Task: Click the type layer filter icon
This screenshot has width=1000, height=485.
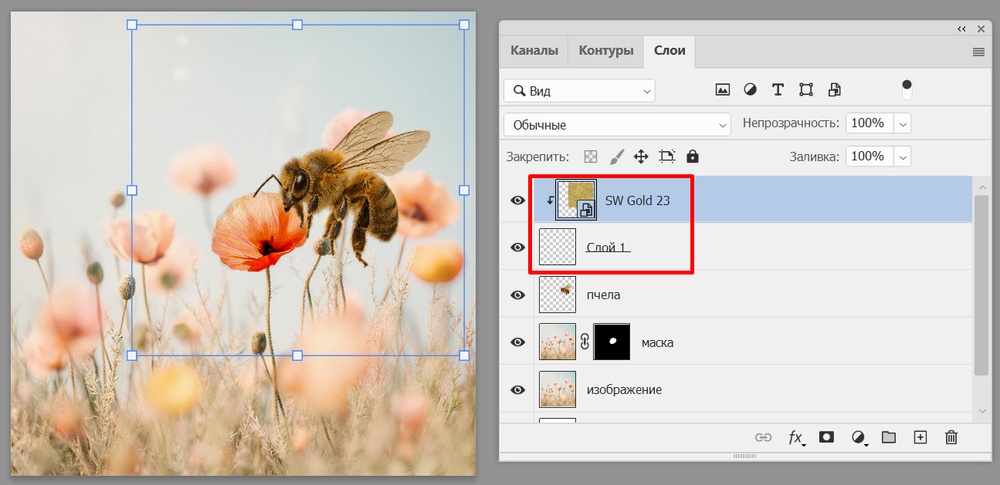Action: 778,90
